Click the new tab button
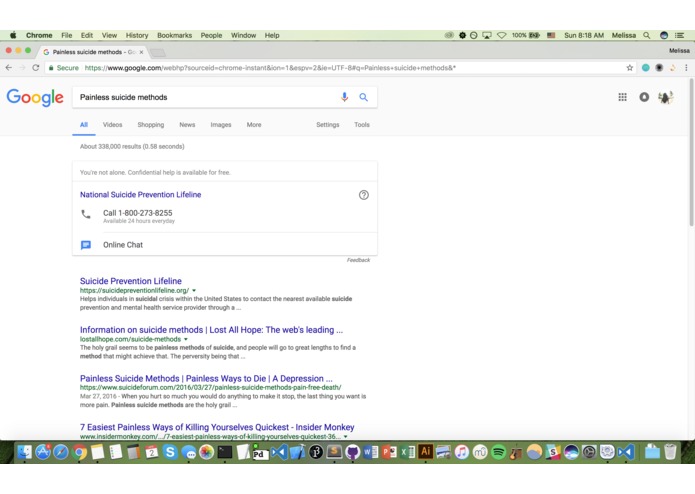The height and width of the screenshot is (494, 695). [x=157, y=53]
